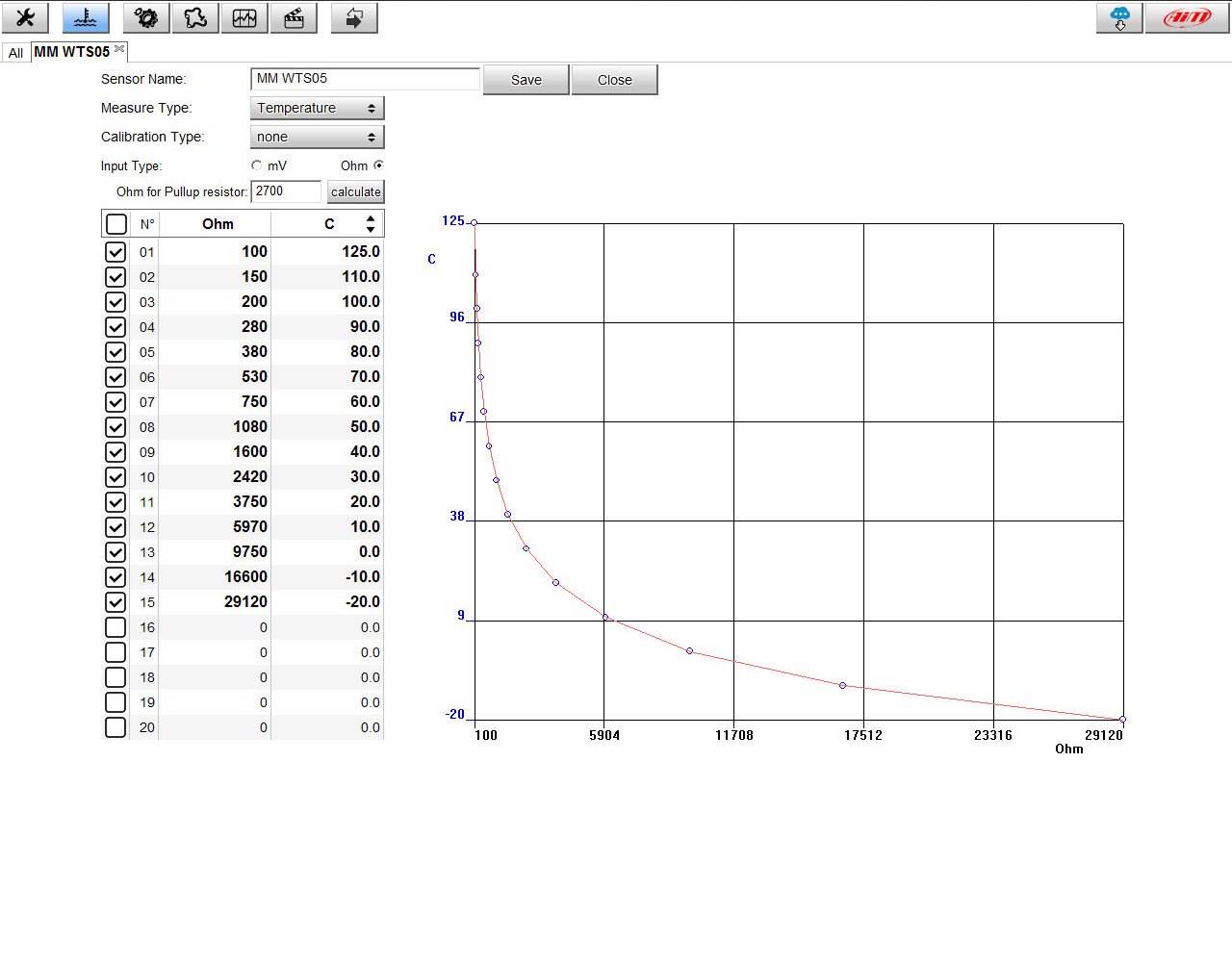1232x965 pixels.
Task: Switch to the All tab
Action: click(x=15, y=52)
